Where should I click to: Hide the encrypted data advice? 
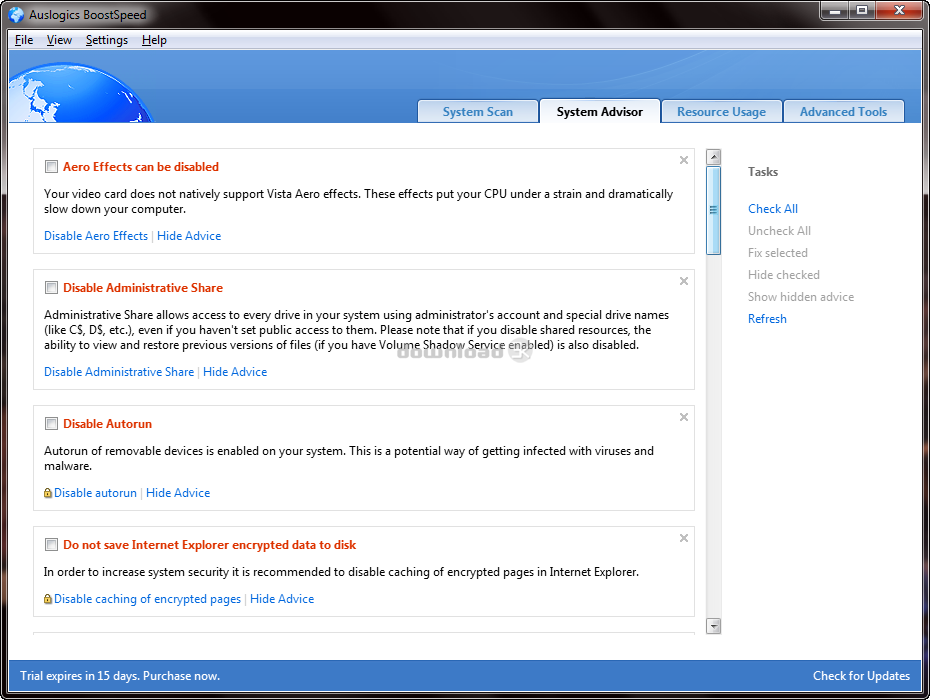pos(282,599)
